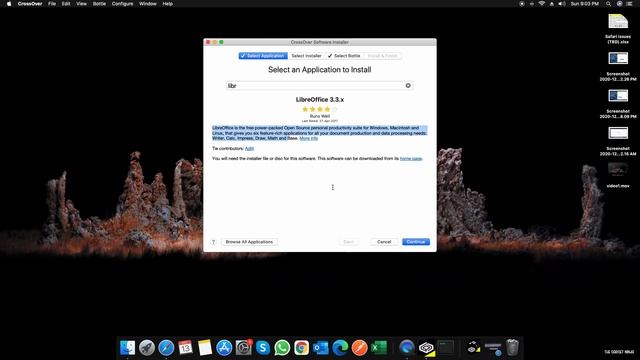Switch to the Select Application step

point(263,56)
